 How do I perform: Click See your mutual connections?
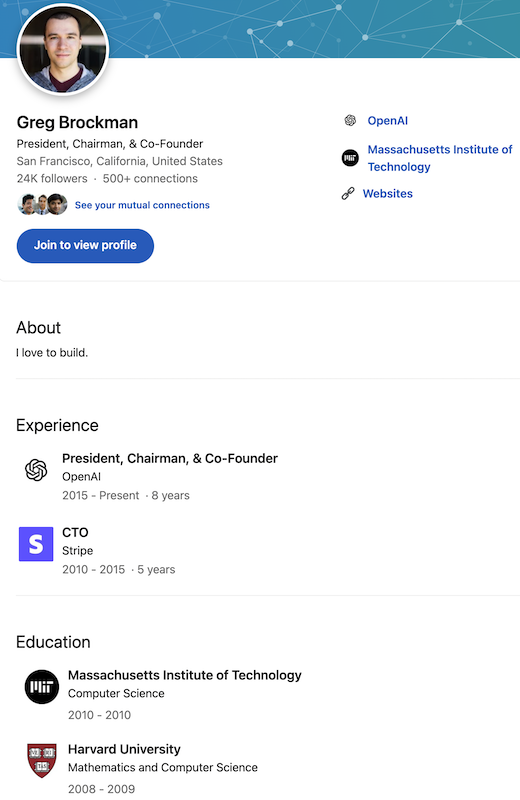(142, 205)
